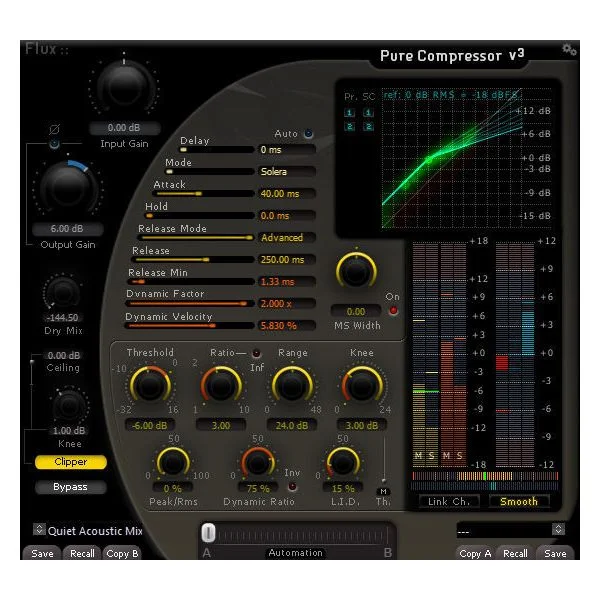The width and height of the screenshot is (600, 600).
Task: Click the Bypass button
Action: [x=70, y=487]
